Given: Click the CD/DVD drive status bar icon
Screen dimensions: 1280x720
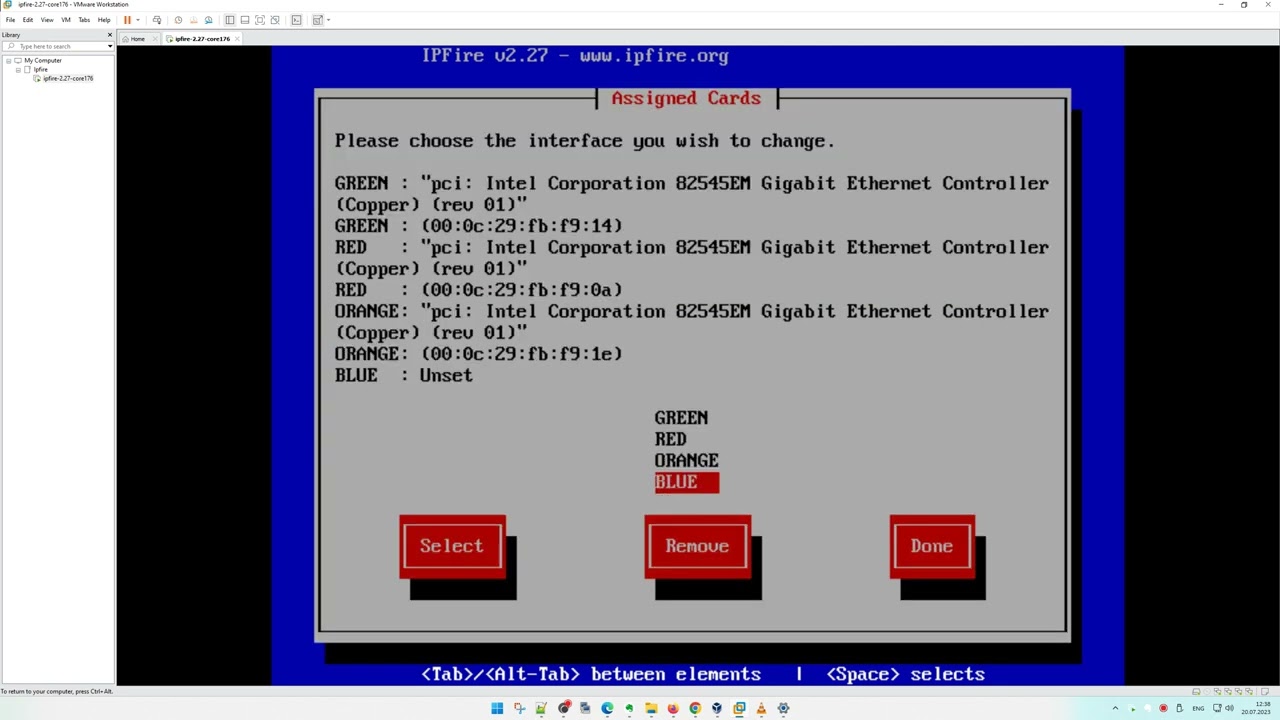Looking at the screenshot, I should pyautogui.click(x=1207, y=691).
